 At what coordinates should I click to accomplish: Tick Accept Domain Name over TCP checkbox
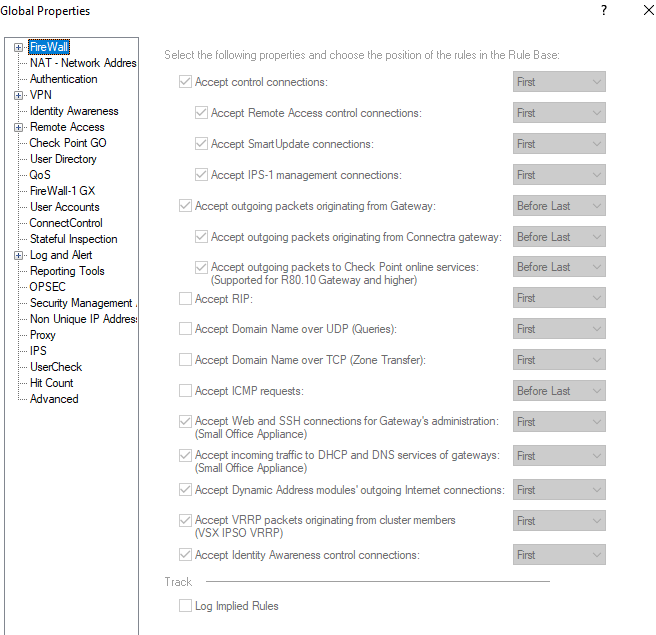tap(185, 360)
